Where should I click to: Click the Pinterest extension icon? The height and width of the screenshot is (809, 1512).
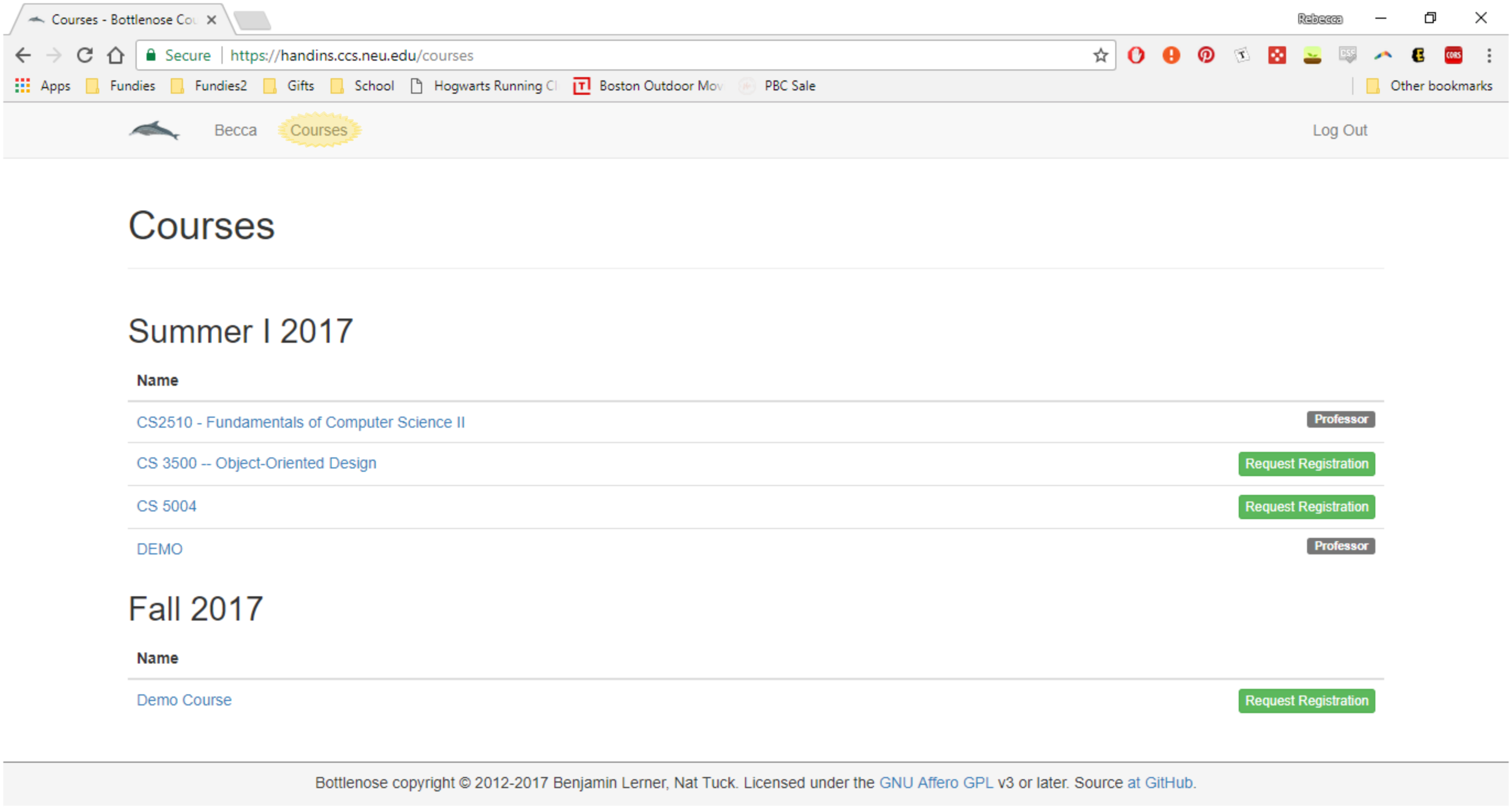click(1206, 55)
